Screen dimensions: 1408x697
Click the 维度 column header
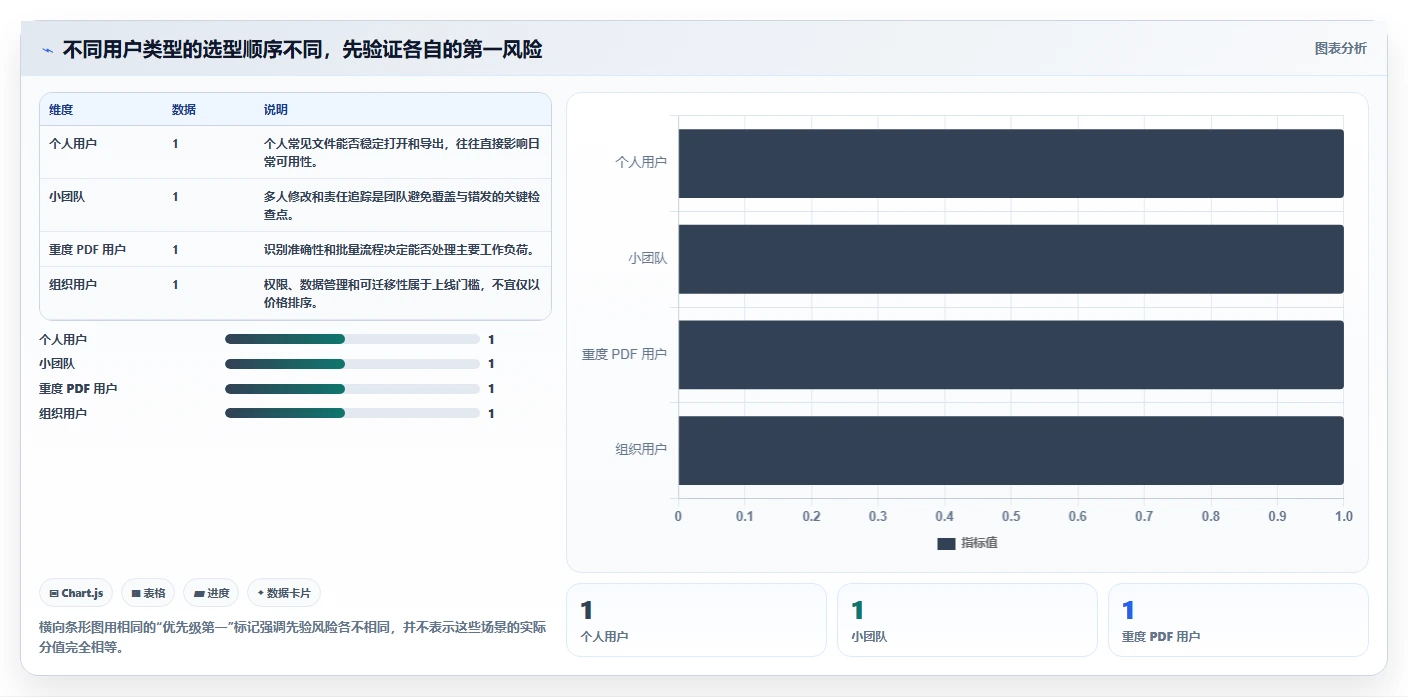(x=61, y=109)
